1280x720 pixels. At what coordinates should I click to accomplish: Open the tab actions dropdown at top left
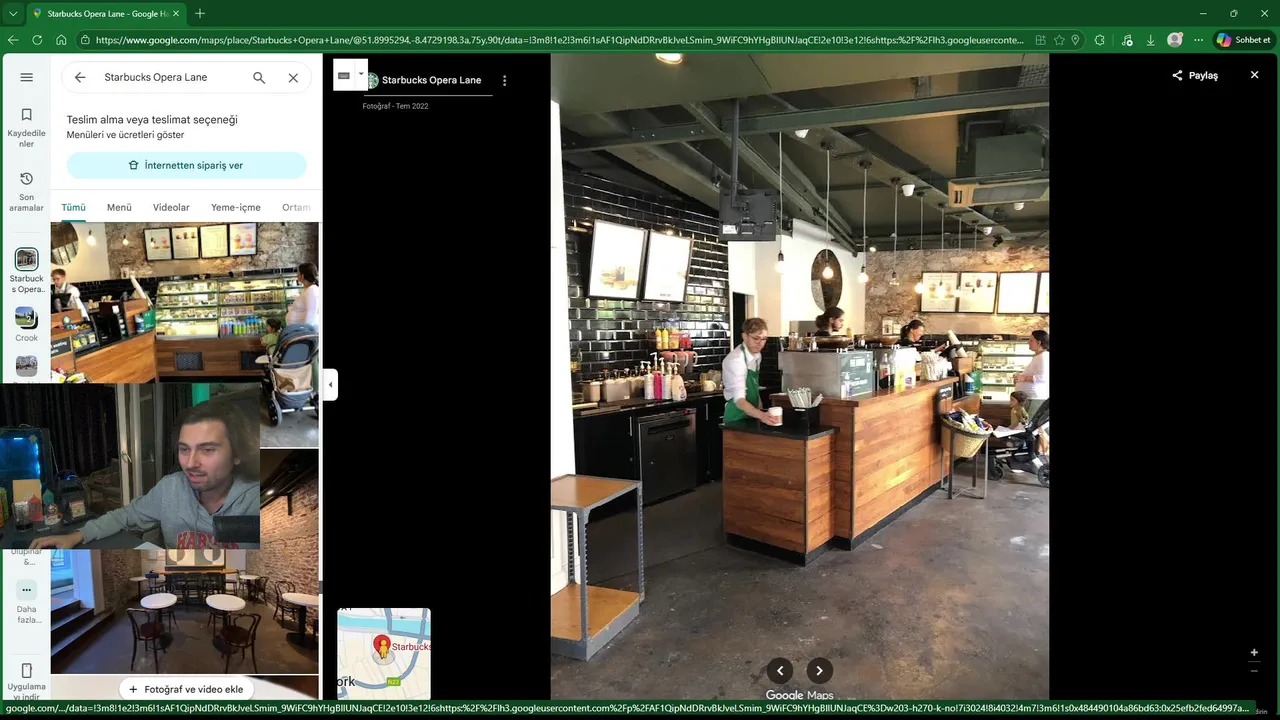[x=12, y=13]
